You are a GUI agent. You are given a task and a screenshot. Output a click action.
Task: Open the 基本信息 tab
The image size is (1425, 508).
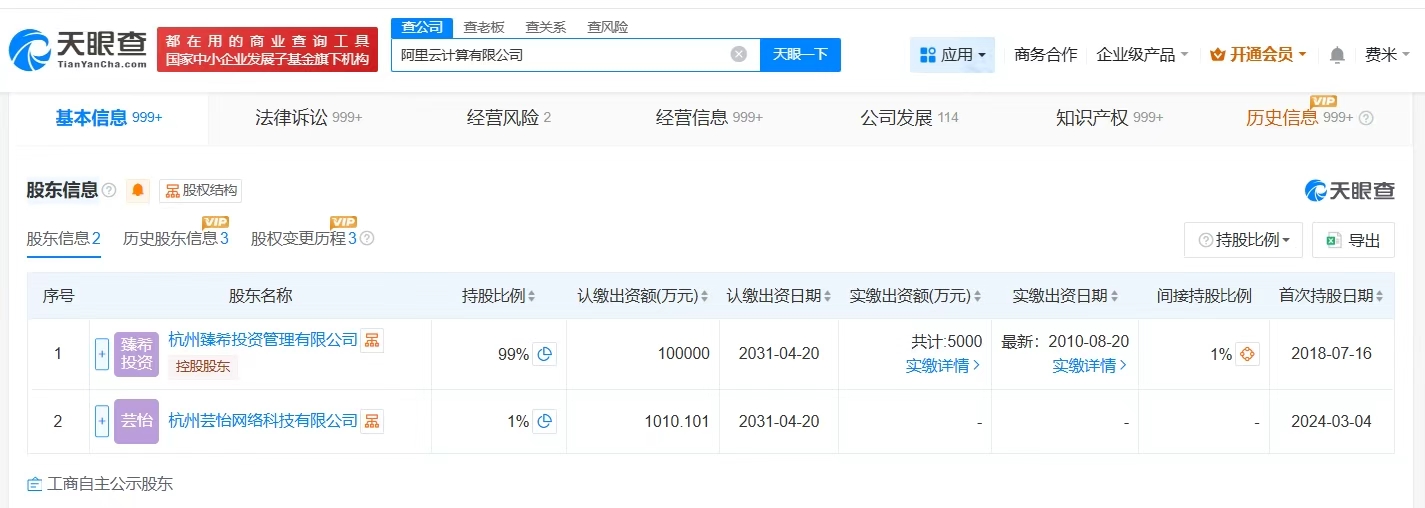coord(109,118)
